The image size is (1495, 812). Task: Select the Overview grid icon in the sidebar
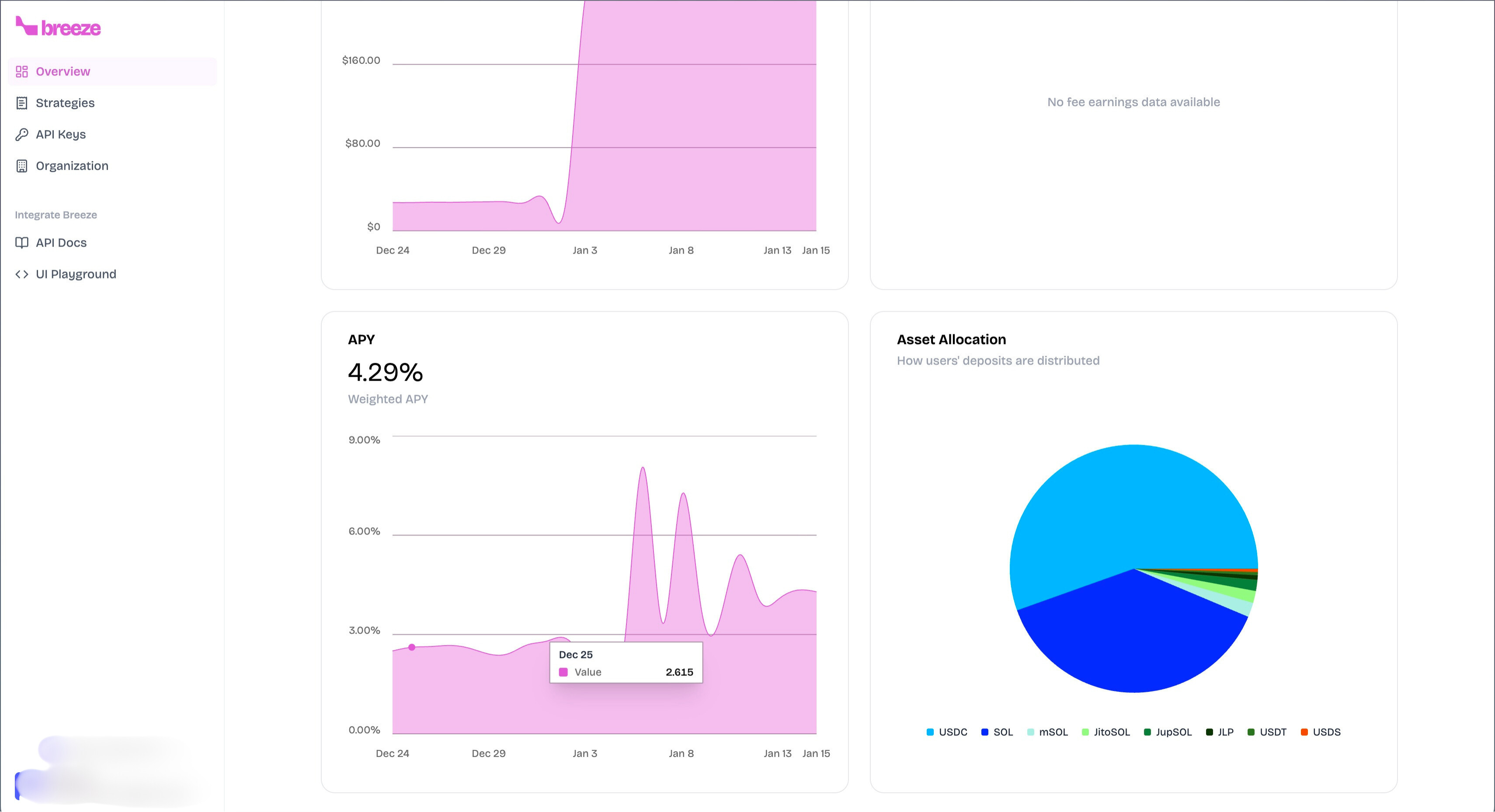pyautogui.click(x=22, y=71)
